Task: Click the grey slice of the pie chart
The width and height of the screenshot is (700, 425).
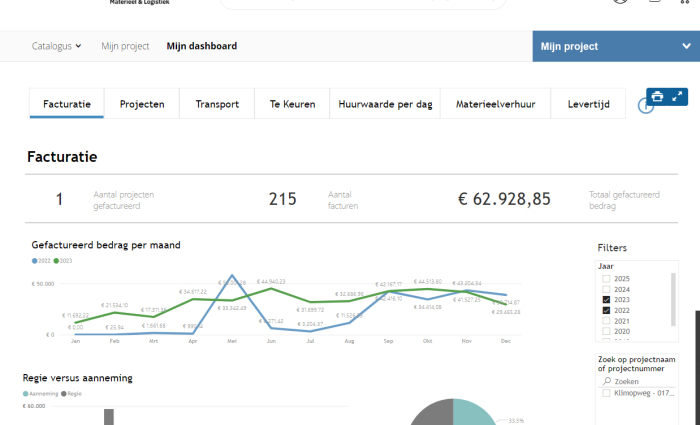Action: (434, 413)
